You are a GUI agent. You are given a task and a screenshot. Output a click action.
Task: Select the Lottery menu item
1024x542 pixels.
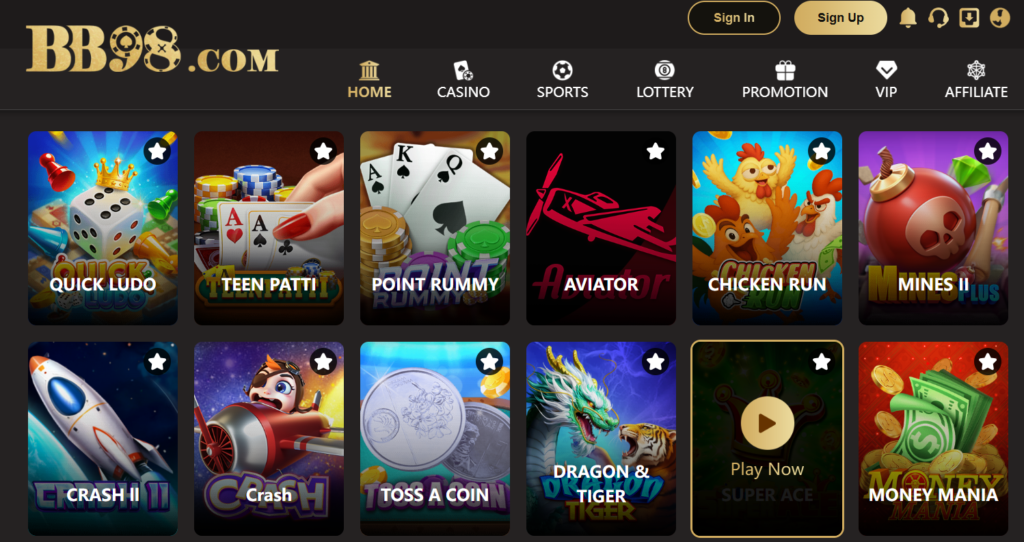(665, 80)
